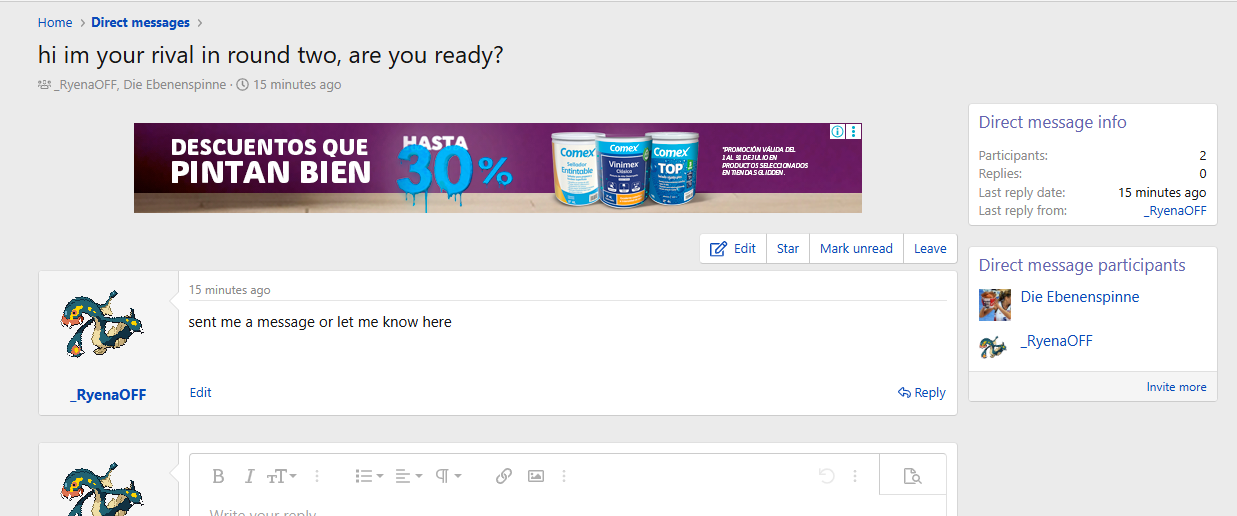Click Die Ebenenspinne participant avatar
The height and width of the screenshot is (516, 1237).
tap(994, 304)
